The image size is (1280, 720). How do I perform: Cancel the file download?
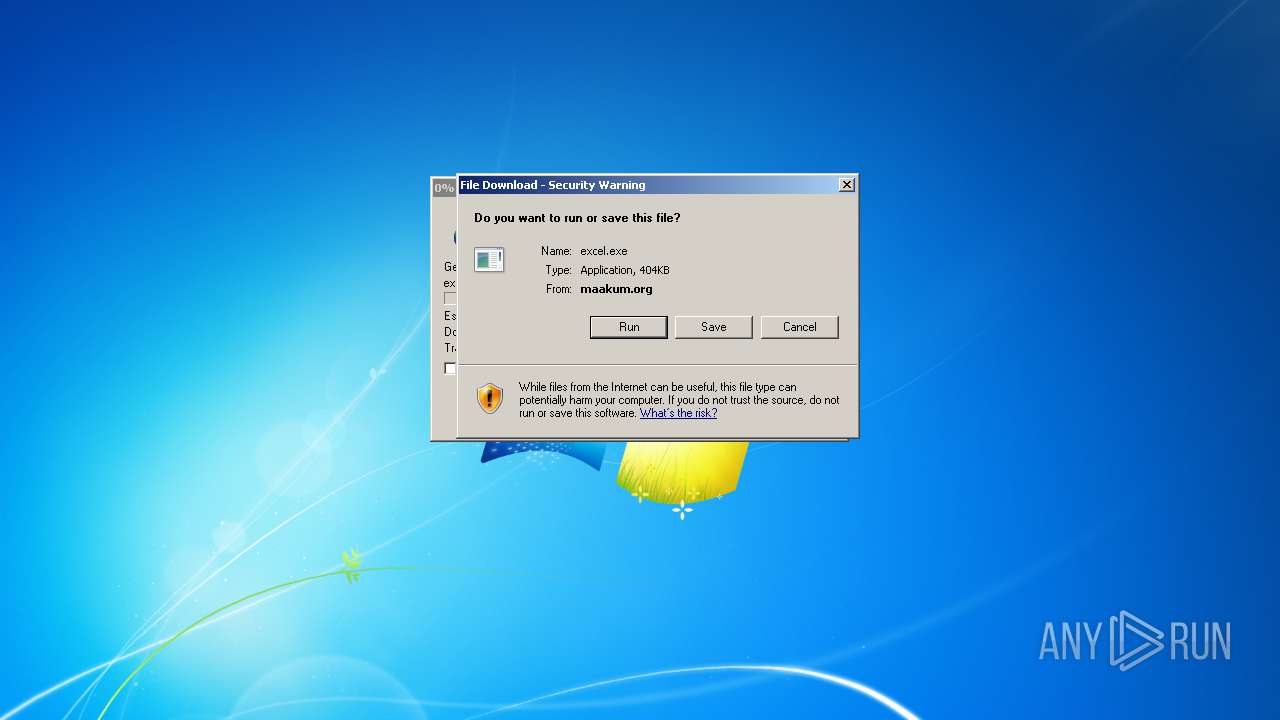[799, 327]
